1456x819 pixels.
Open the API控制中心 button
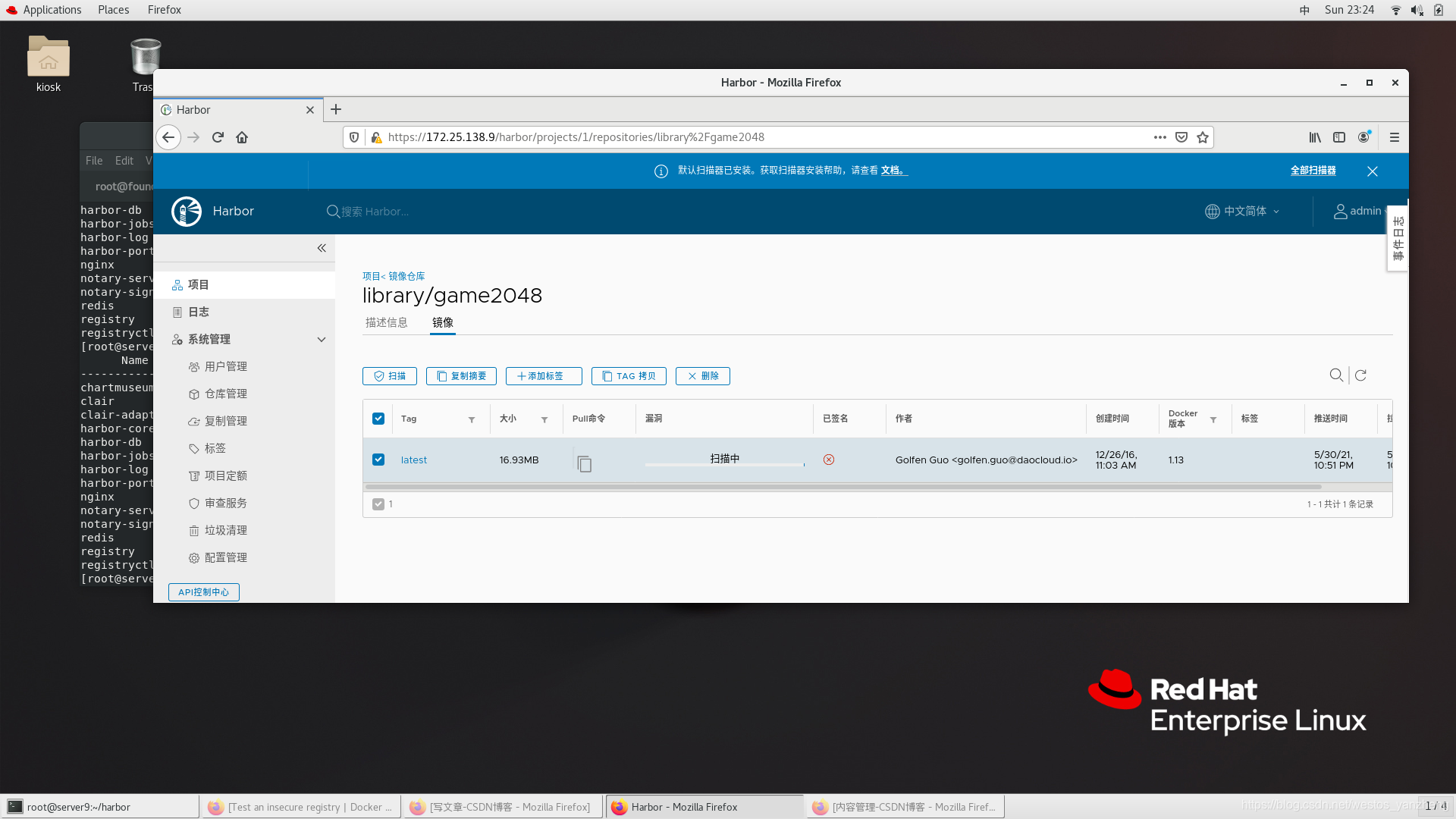[204, 592]
